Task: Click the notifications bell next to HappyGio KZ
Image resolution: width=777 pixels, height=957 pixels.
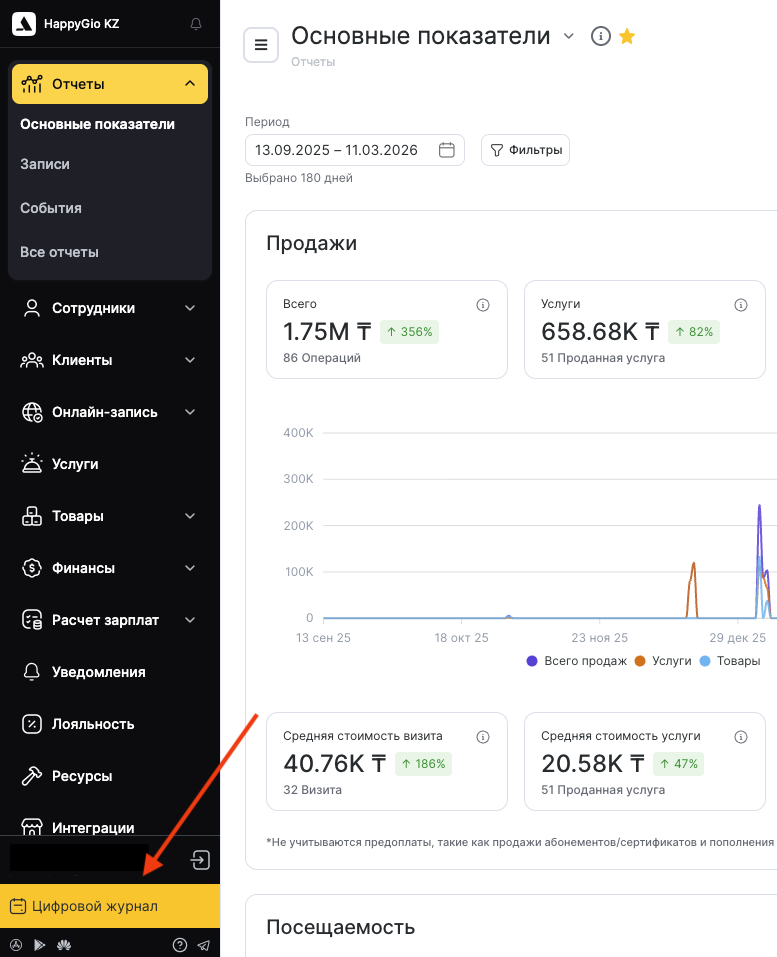Action: coord(196,24)
